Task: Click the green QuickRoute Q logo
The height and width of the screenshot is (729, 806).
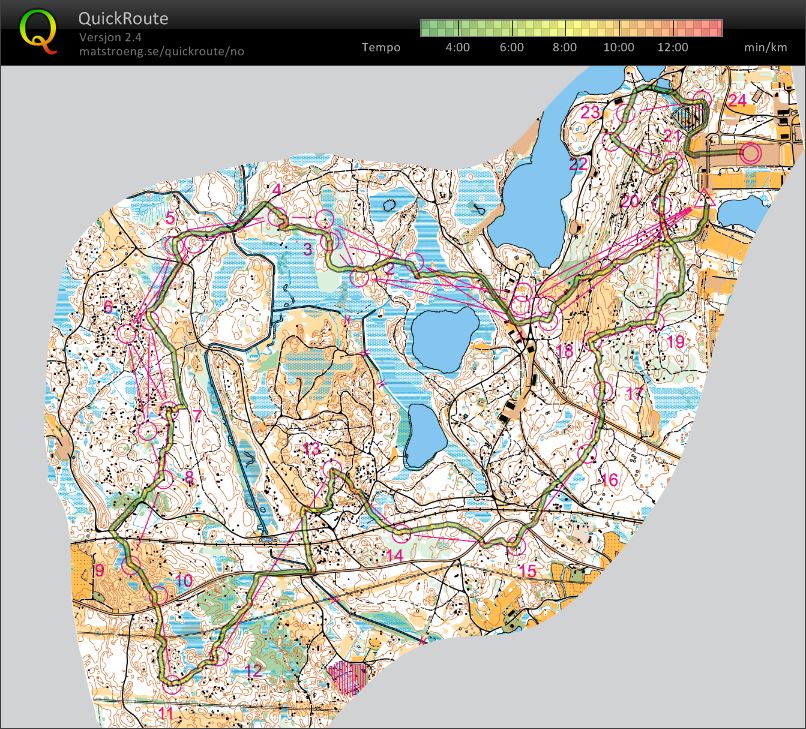Action: pyautogui.click(x=38, y=31)
